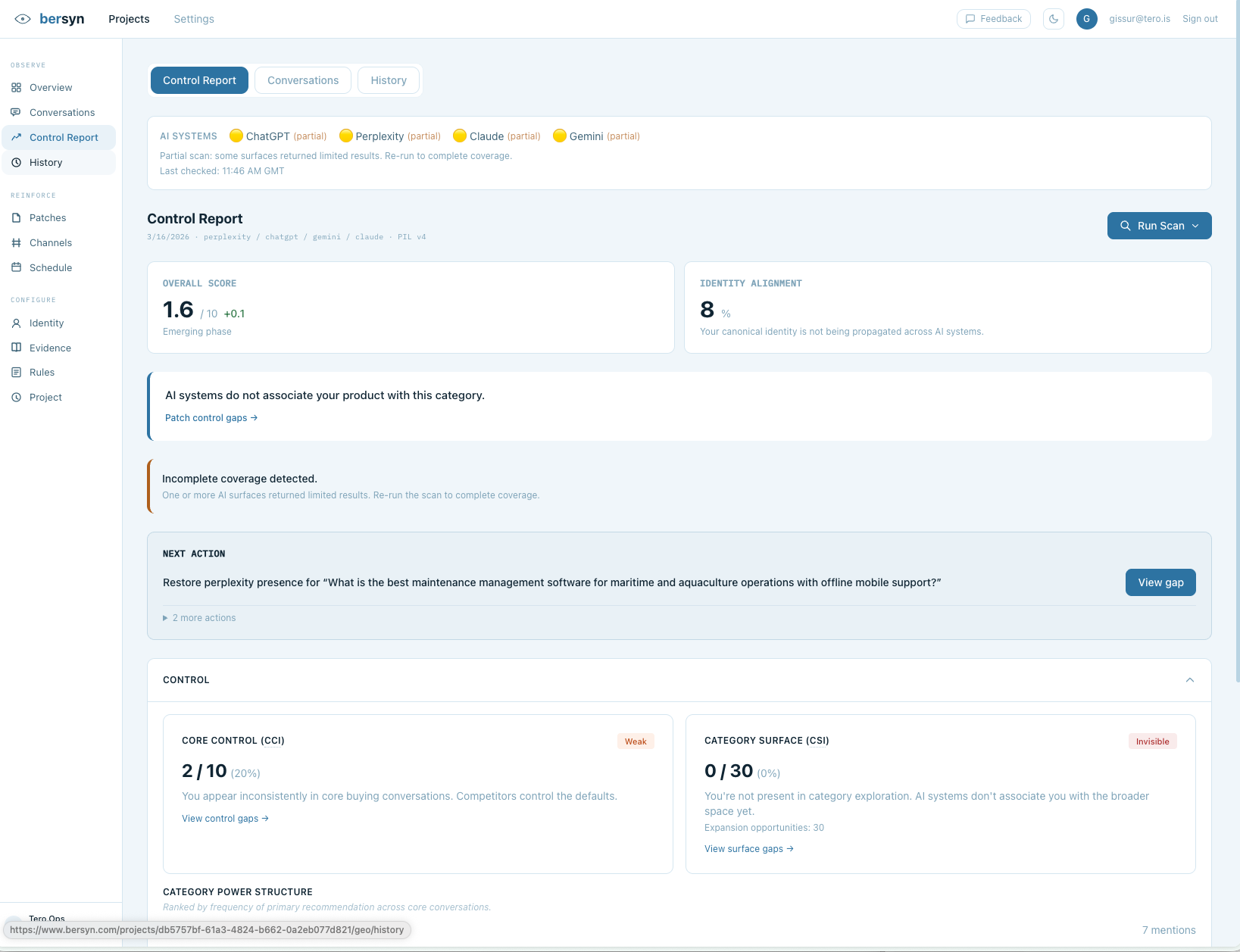Click the Claude yellow status indicator
This screenshot has height=952, width=1240.
[x=460, y=136]
